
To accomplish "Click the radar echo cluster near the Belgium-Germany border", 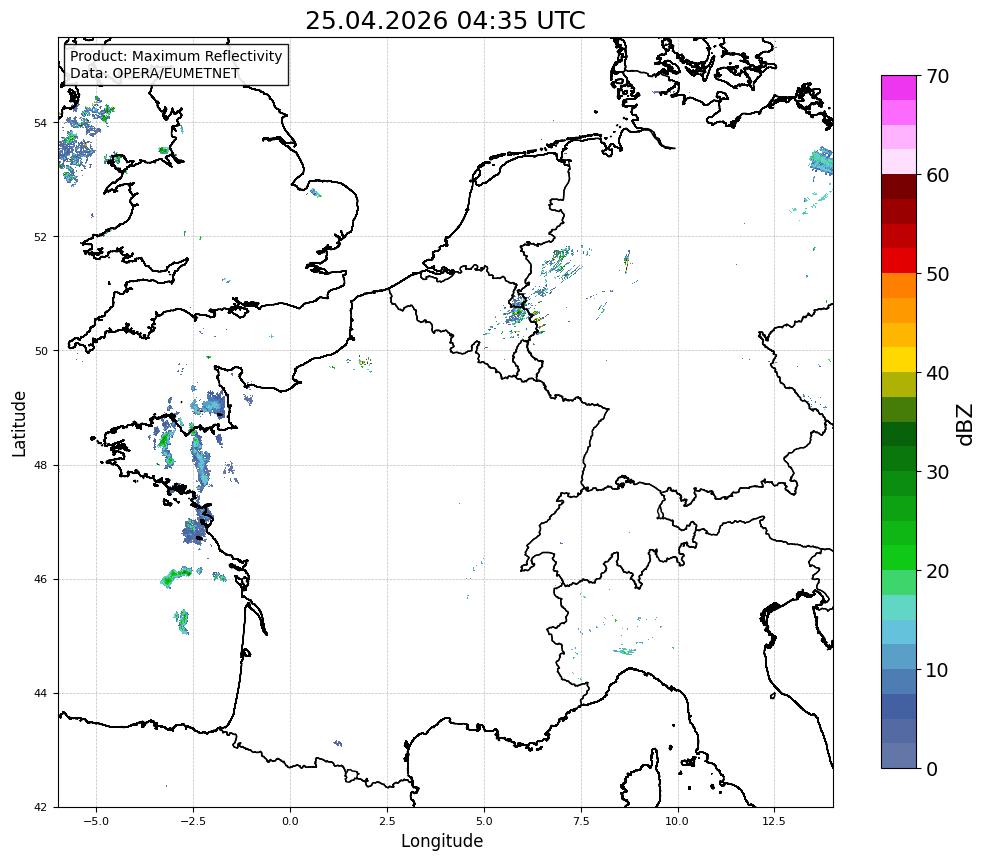I will coord(523,312).
